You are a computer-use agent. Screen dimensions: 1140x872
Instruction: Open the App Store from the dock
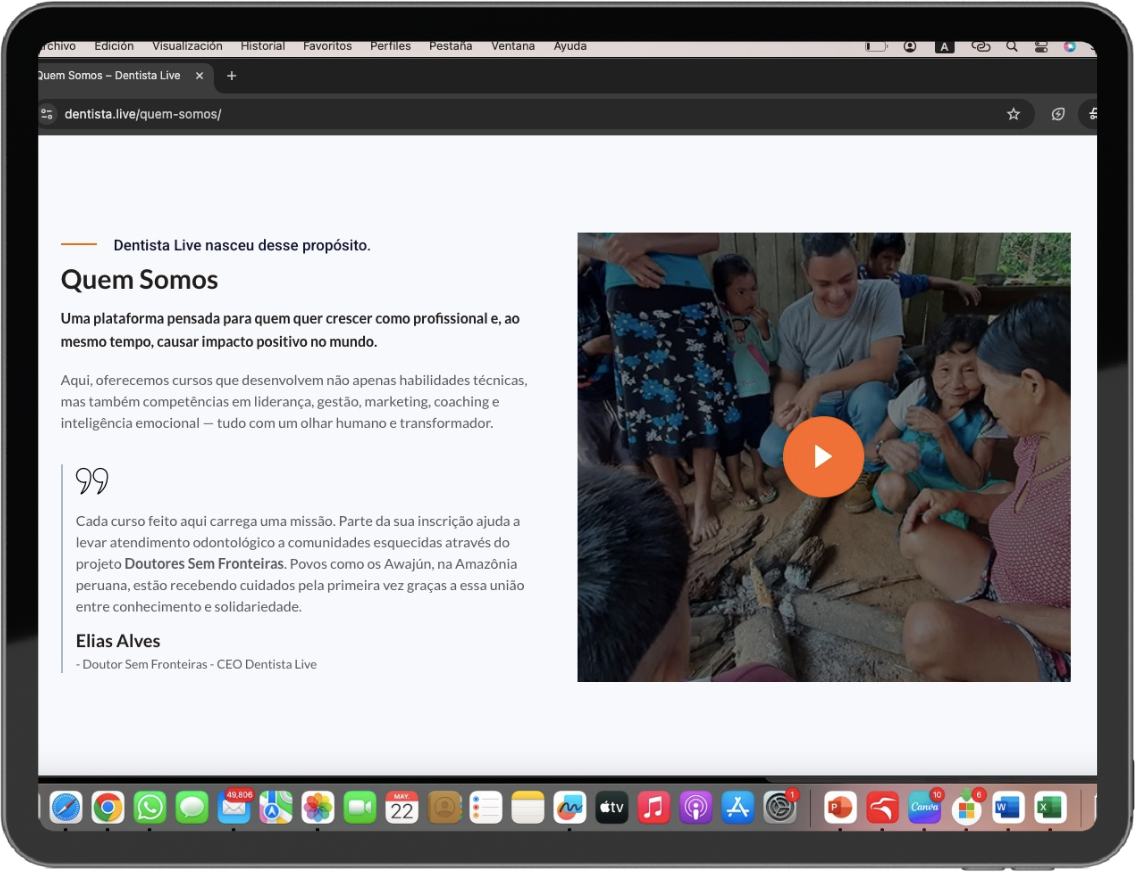[x=737, y=807]
